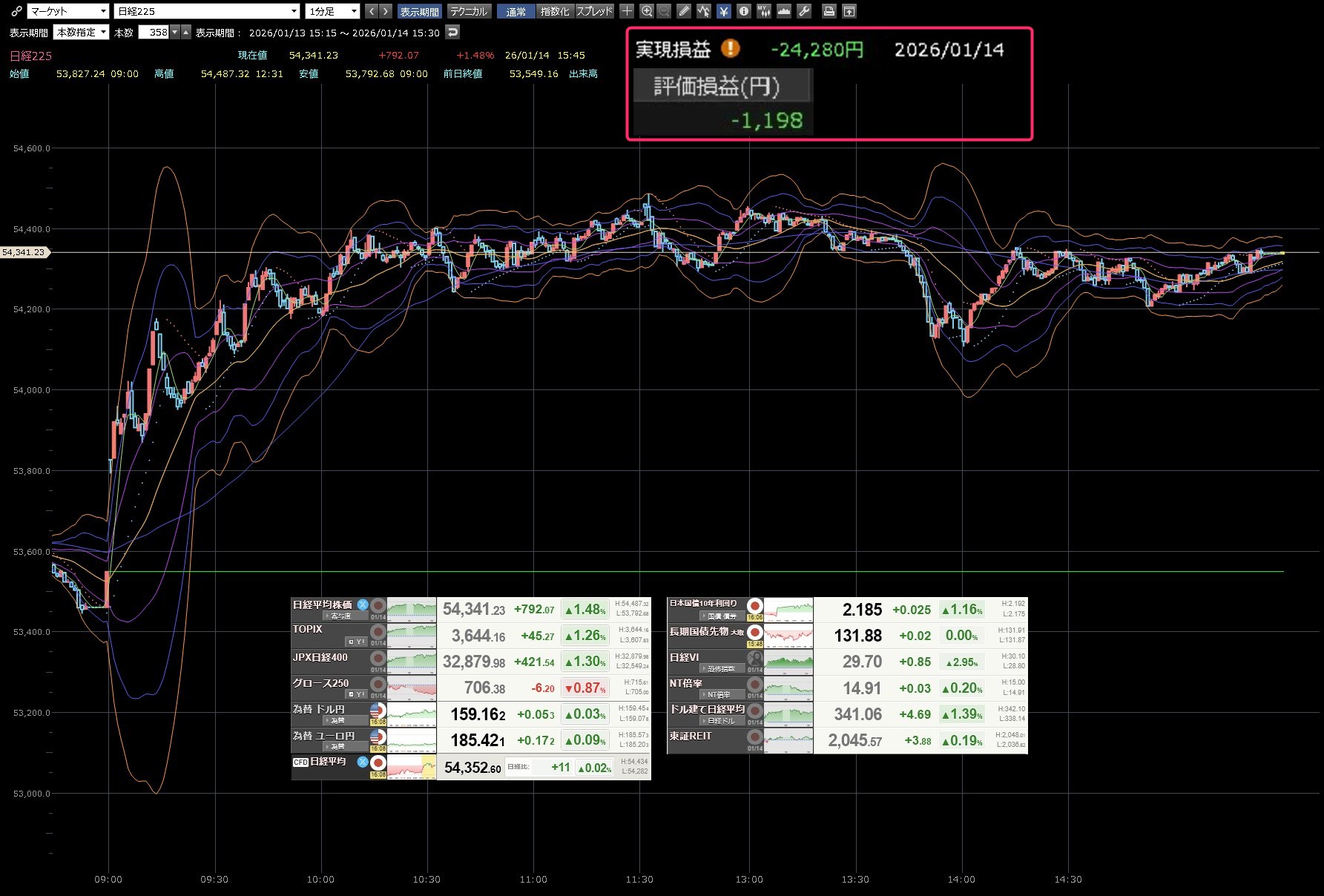
Task: Toggle the 通常 display mode
Action: point(516,11)
